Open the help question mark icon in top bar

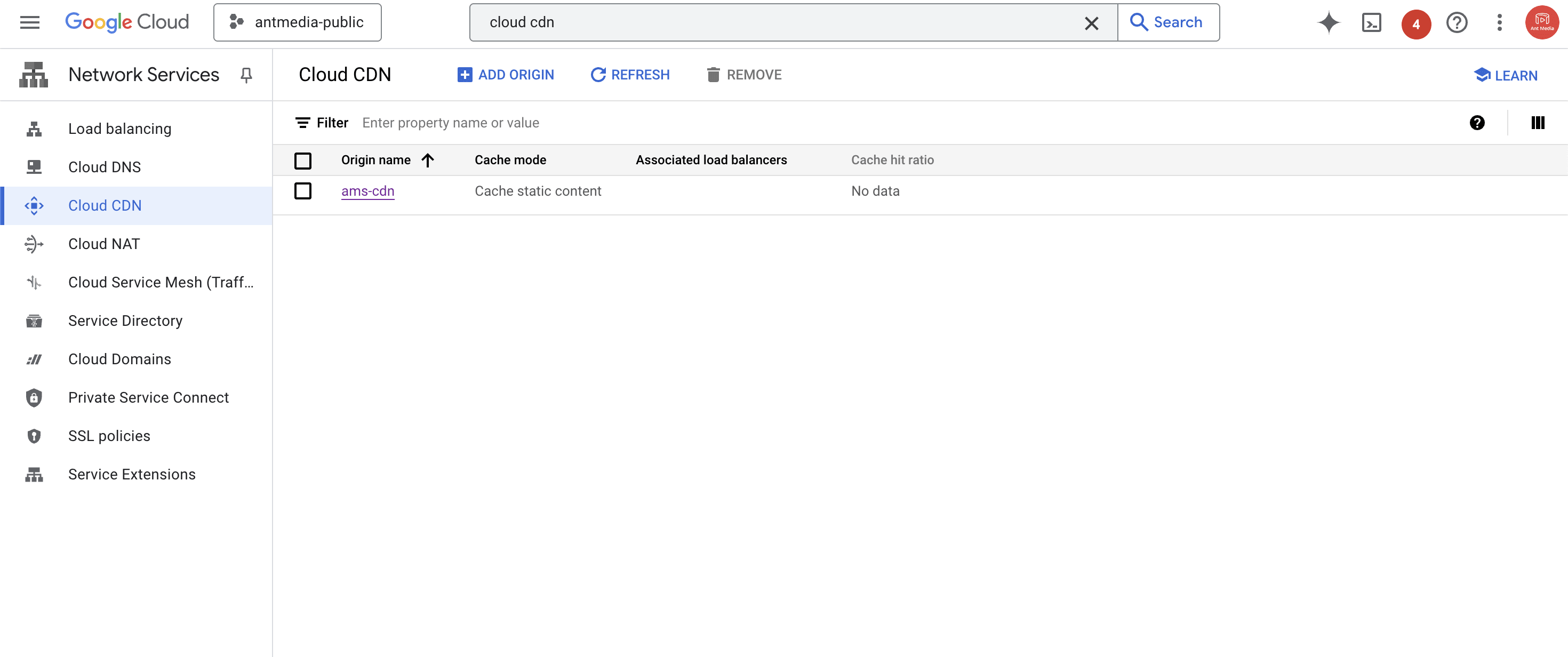1457,23
